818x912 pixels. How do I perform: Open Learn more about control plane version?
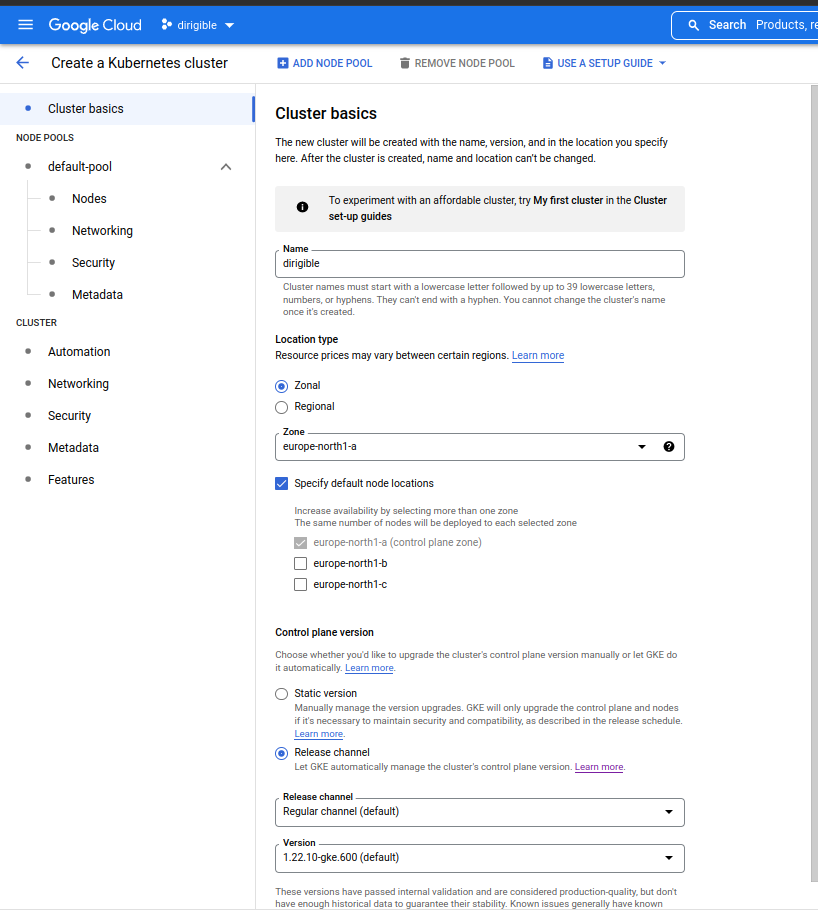tap(369, 668)
